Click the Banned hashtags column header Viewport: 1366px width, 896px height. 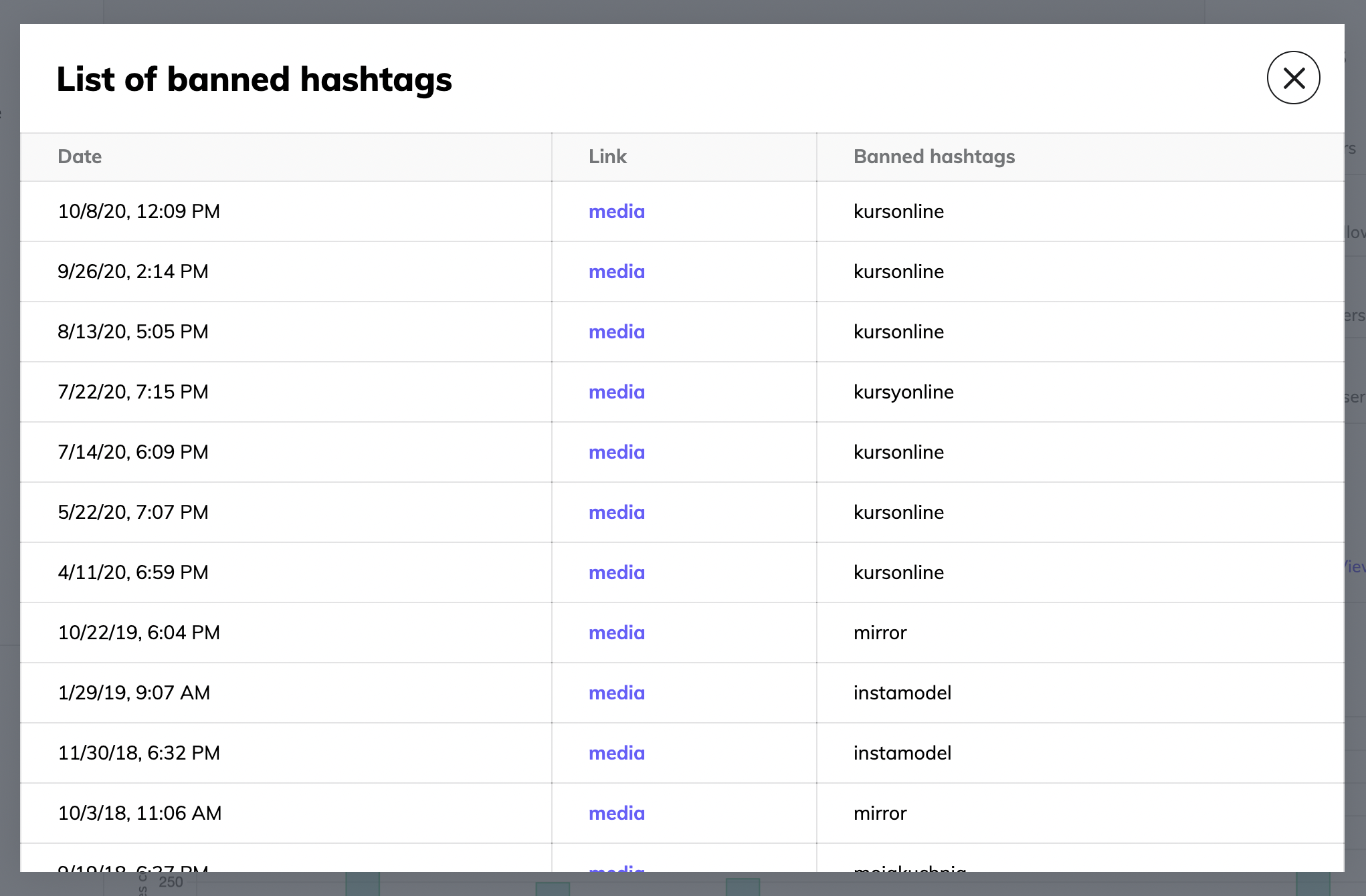point(934,156)
